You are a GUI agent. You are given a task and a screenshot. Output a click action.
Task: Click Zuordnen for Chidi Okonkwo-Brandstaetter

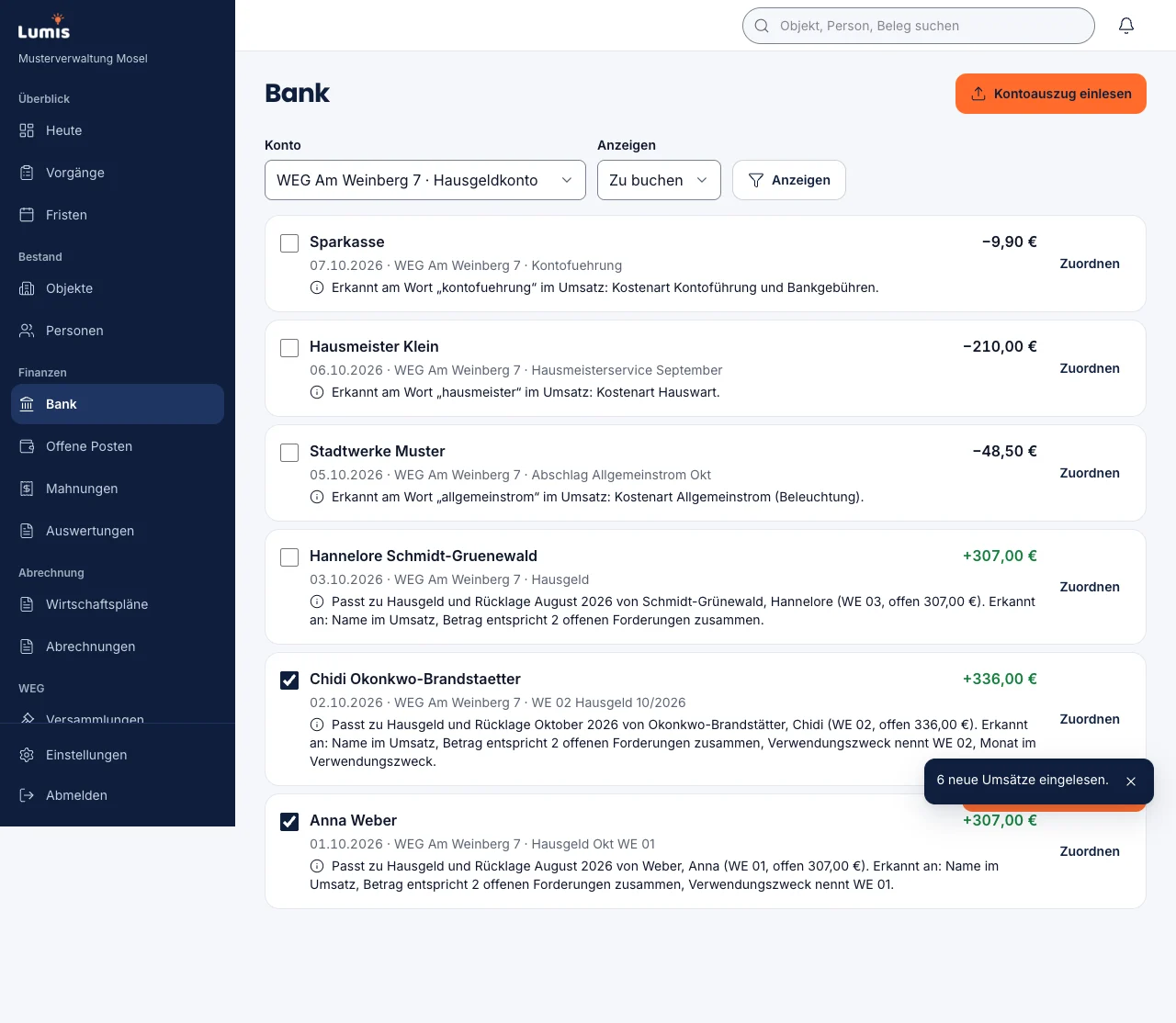(x=1090, y=719)
